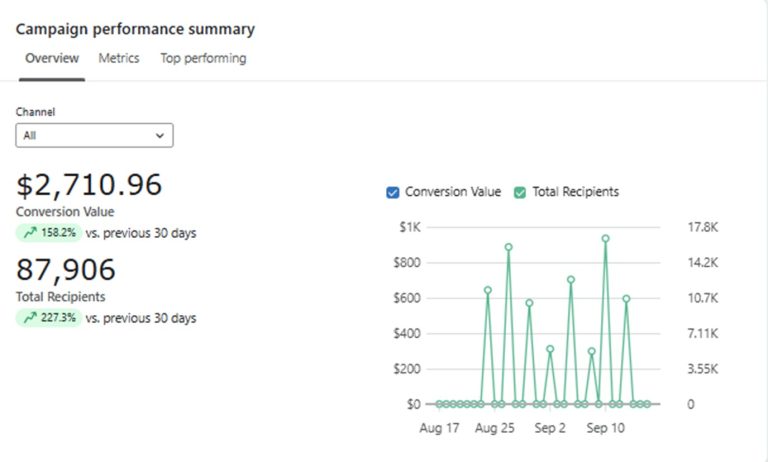This screenshot has width=768, height=462.
Task: Uncheck the Conversion Value checkbox
Action: coord(393,192)
